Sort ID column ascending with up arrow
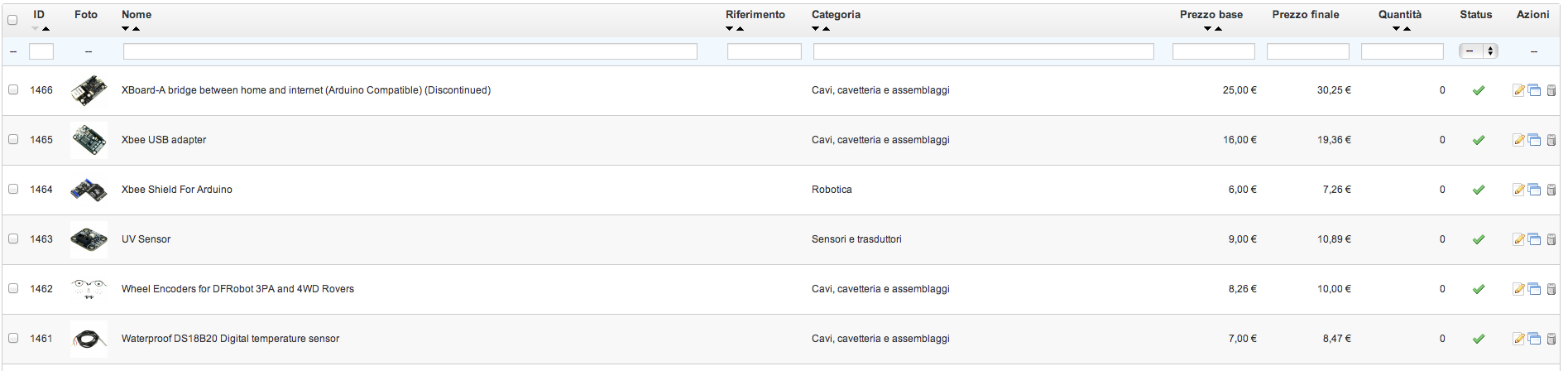Image resolution: width=1568 pixels, height=371 pixels. point(46,29)
